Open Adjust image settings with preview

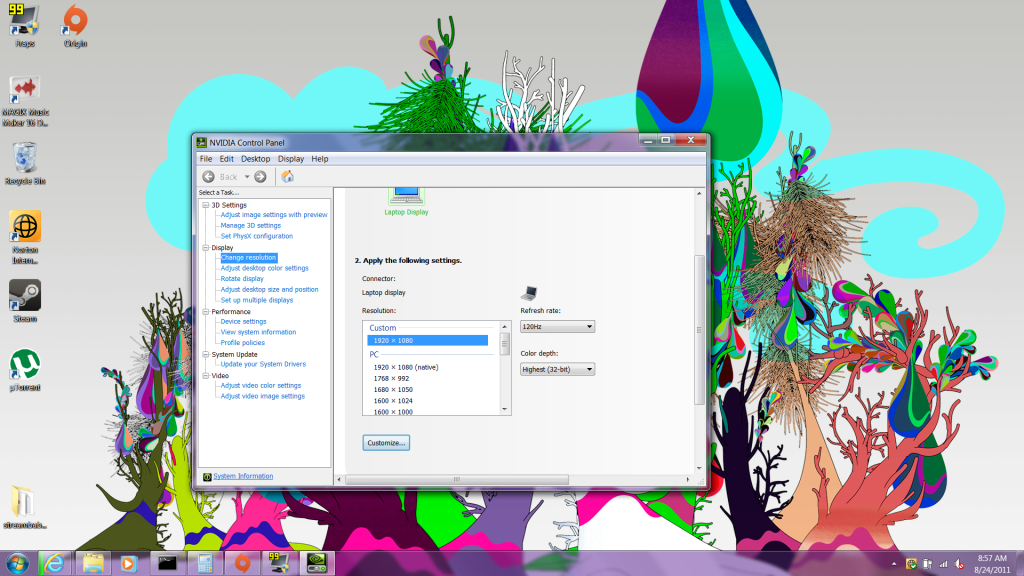tap(274, 215)
